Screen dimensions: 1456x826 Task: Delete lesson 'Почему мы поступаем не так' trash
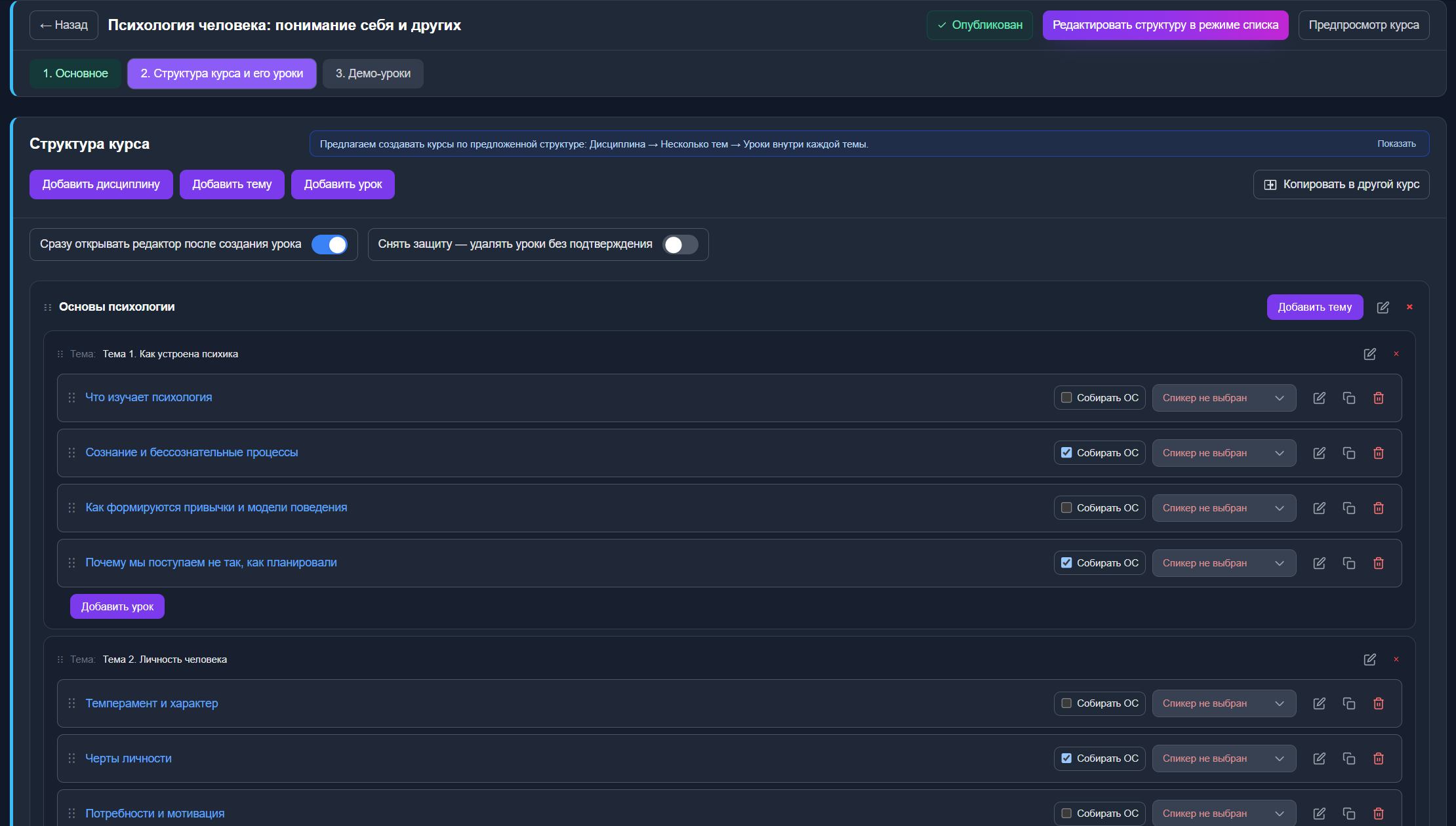1379,563
